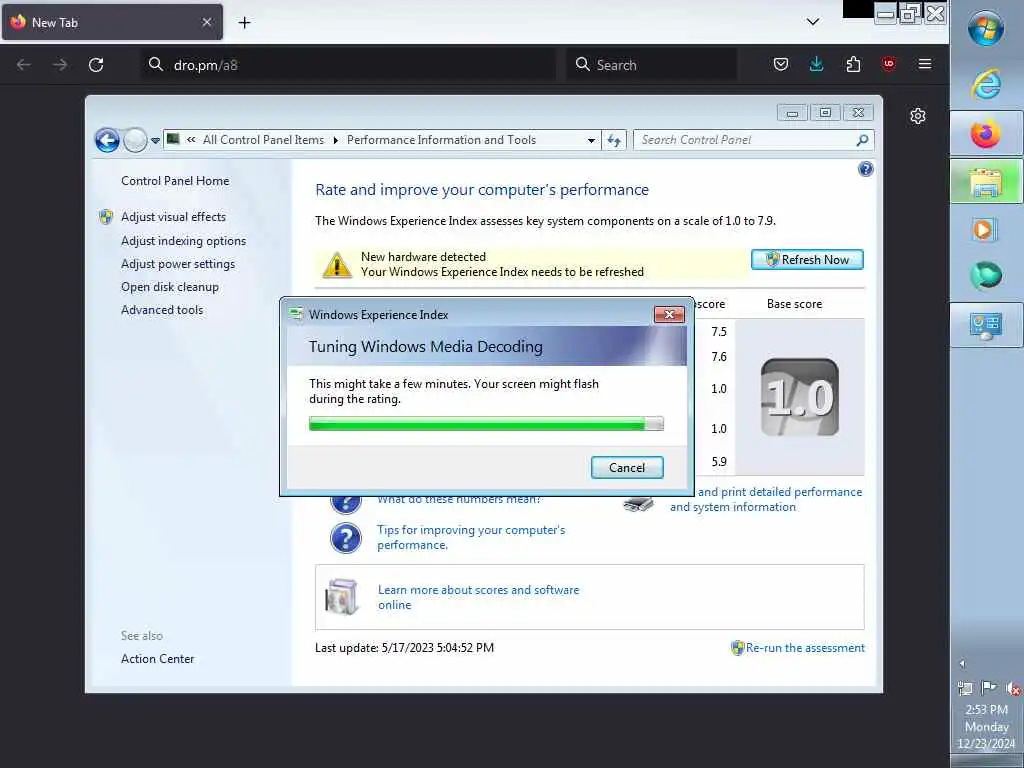Close the Windows Experience Index dialog
The image size is (1024, 768).
tap(669, 315)
